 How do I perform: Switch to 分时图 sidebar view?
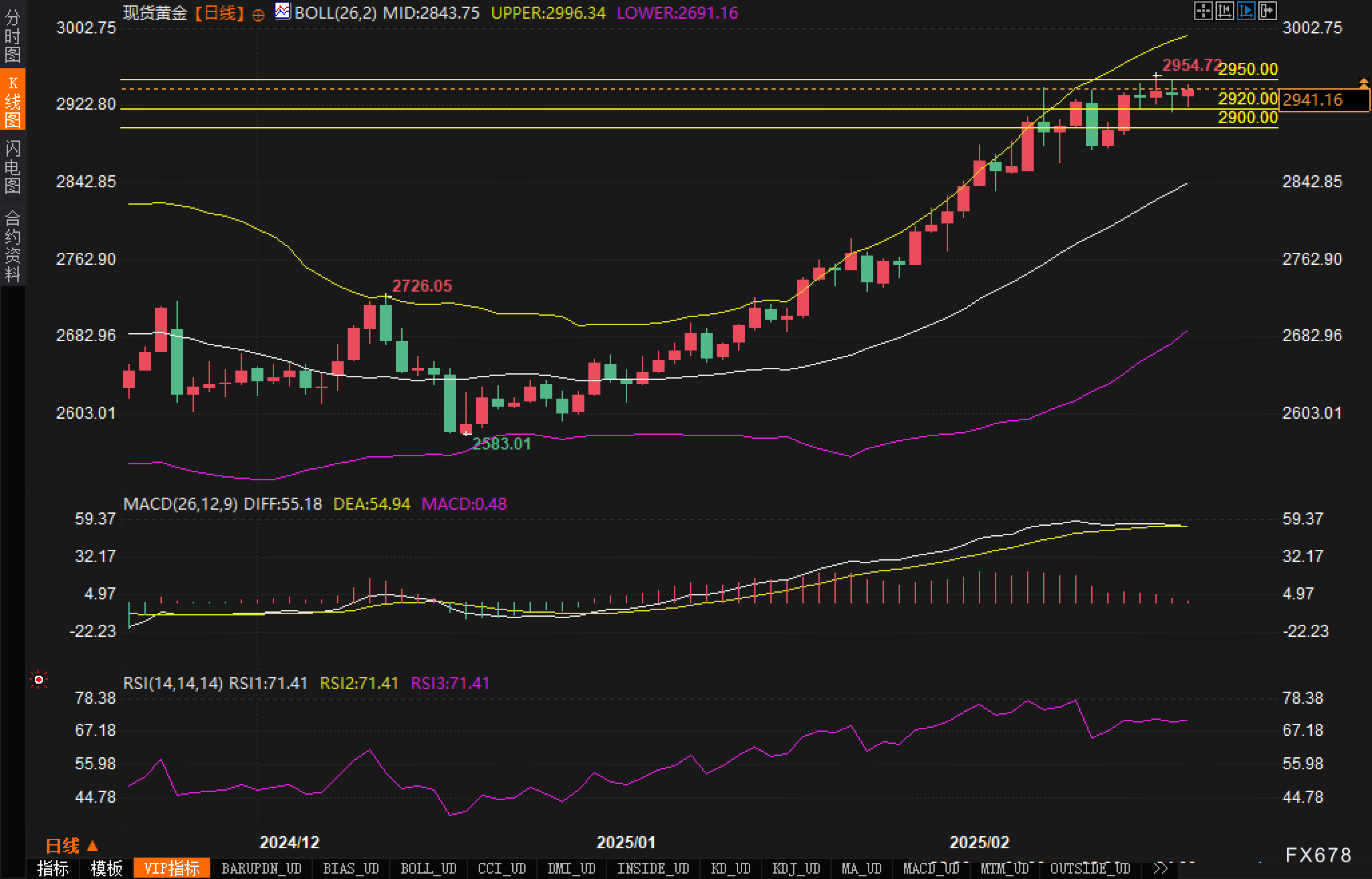click(13, 36)
